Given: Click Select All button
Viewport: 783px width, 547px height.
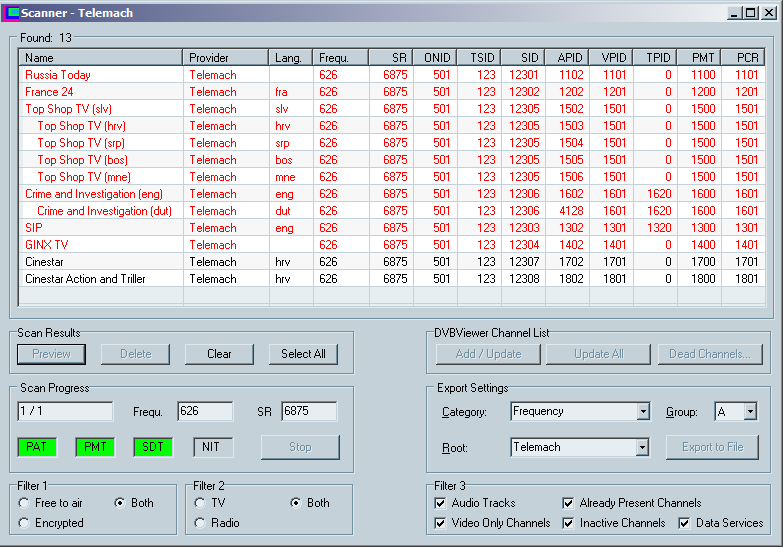Looking at the screenshot, I should pyautogui.click(x=303, y=354).
